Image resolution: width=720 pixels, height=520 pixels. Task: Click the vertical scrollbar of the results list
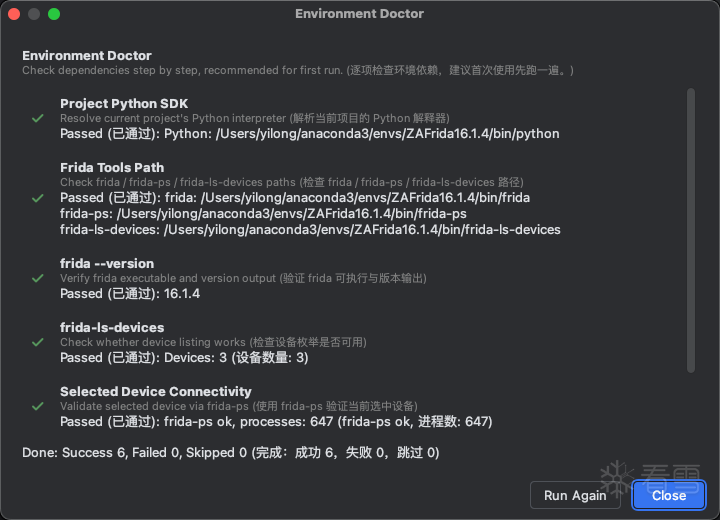[x=690, y=230]
